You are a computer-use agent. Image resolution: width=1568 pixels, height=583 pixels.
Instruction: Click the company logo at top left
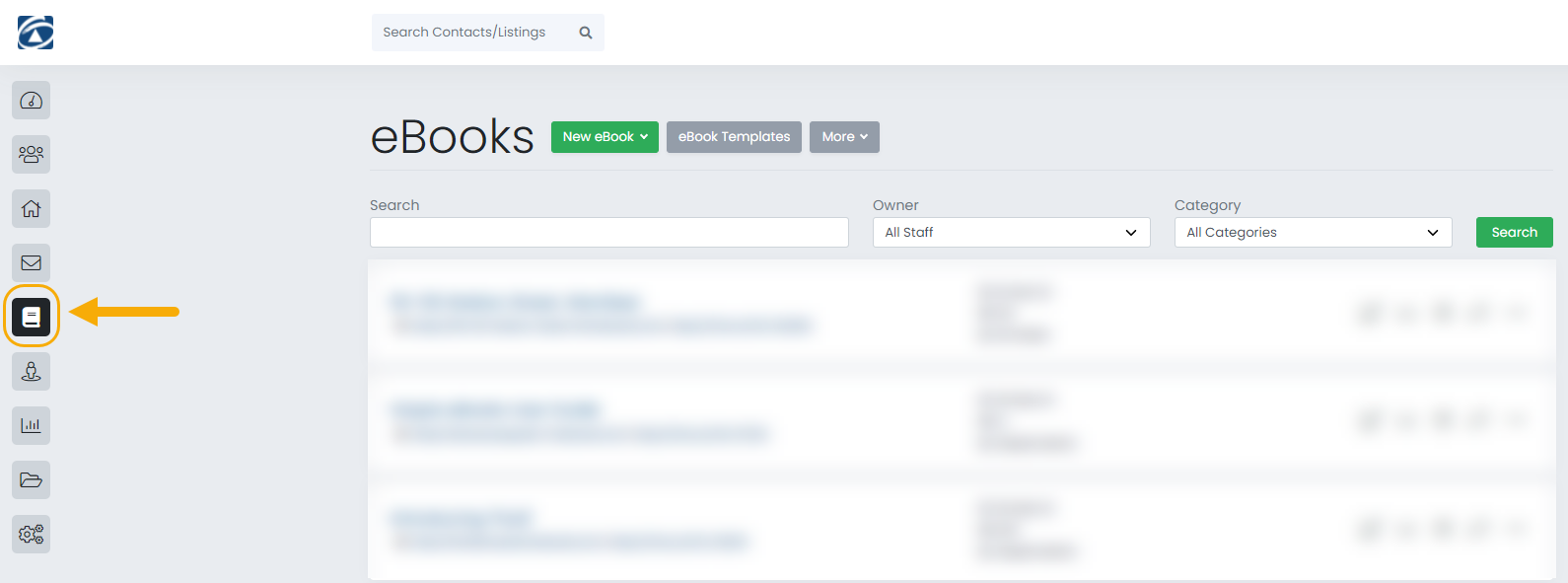point(36,33)
